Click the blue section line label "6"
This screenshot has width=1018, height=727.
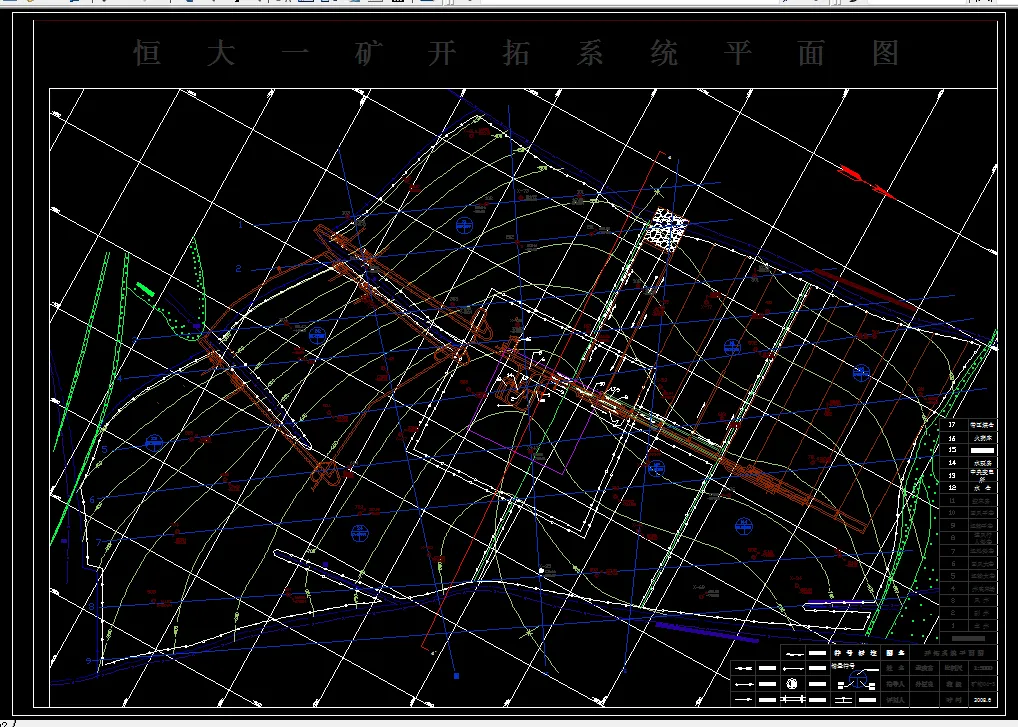(x=92, y=500)
